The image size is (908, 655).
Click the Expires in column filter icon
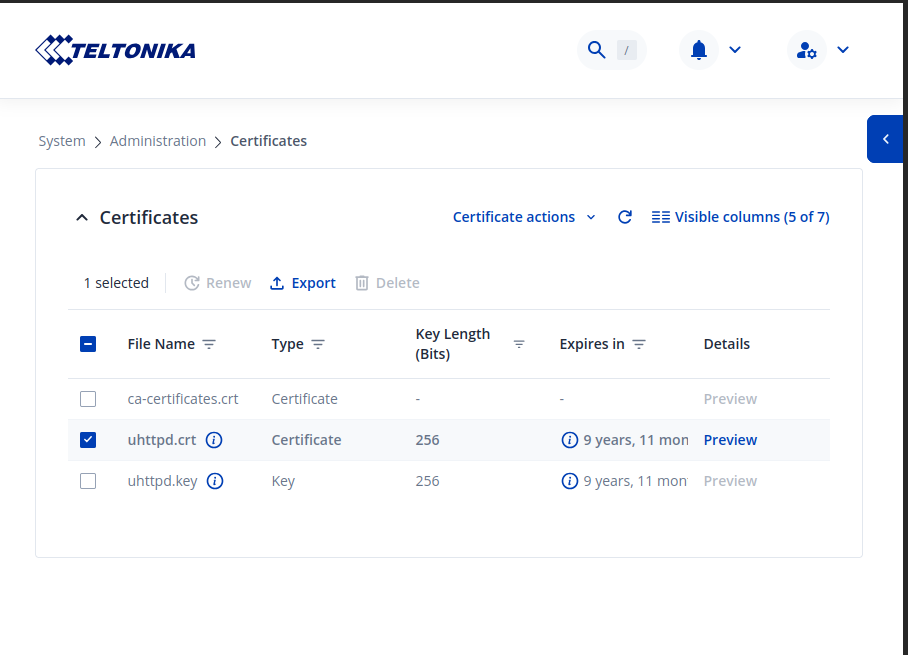coord(639,344)
